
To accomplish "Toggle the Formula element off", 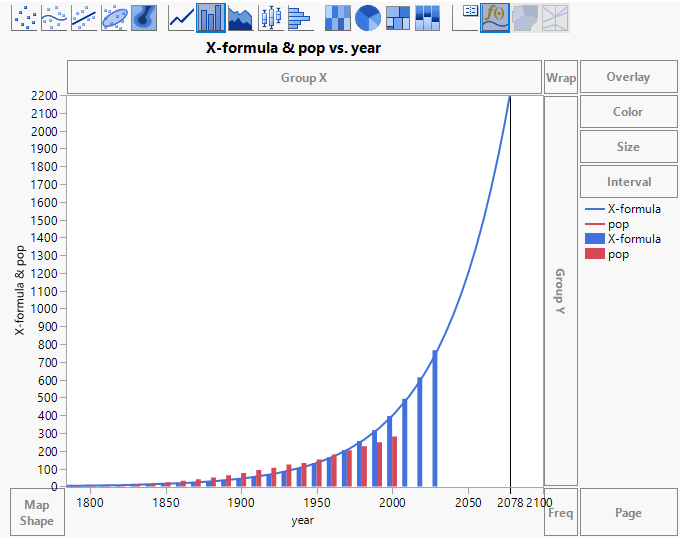I will (x=494, y=17).
